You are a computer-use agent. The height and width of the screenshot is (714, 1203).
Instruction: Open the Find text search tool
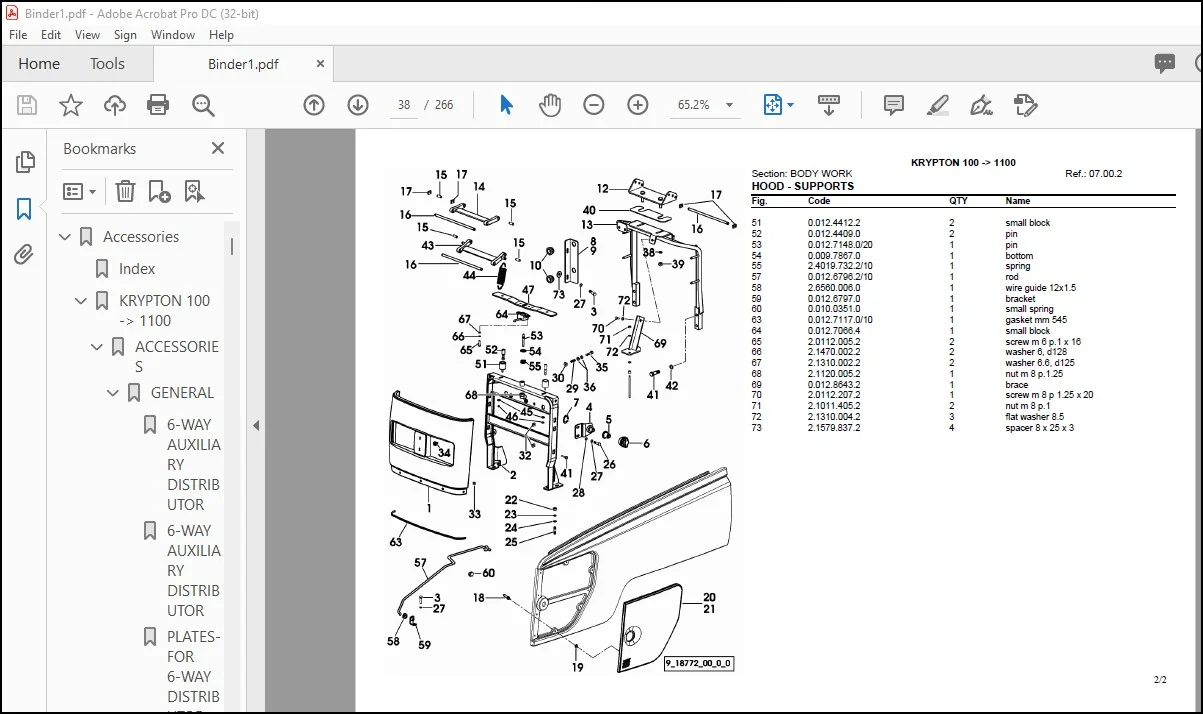pyautogui.click(x=203, y=105)
